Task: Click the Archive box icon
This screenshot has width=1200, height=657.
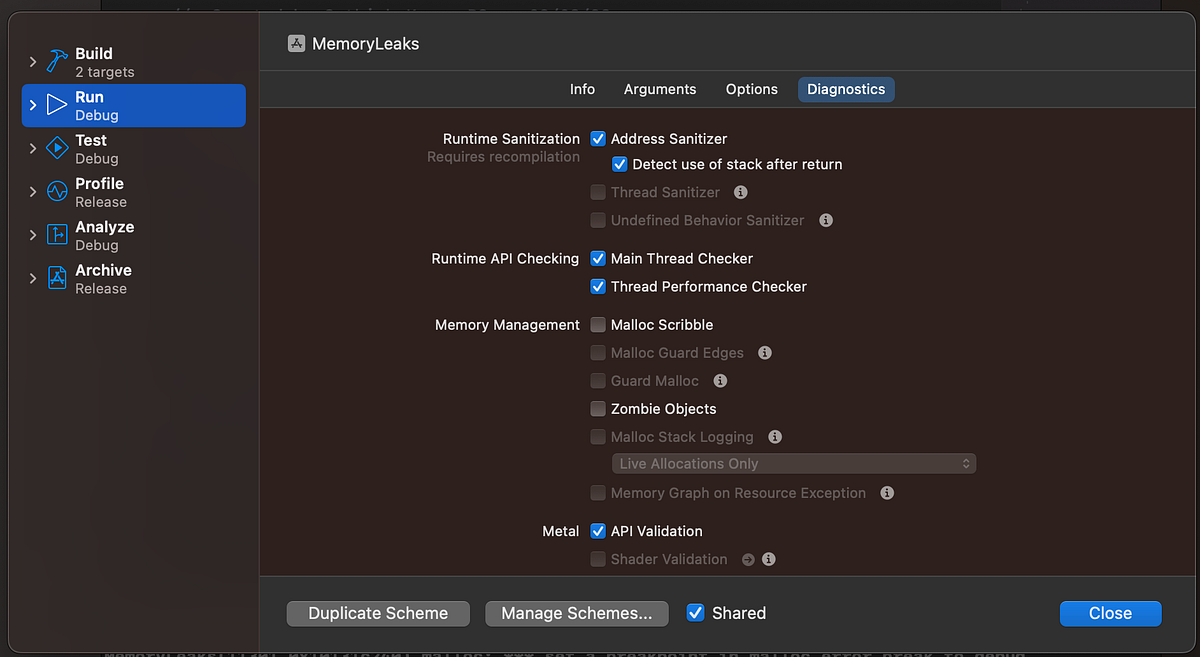Action: coord(56,277)
